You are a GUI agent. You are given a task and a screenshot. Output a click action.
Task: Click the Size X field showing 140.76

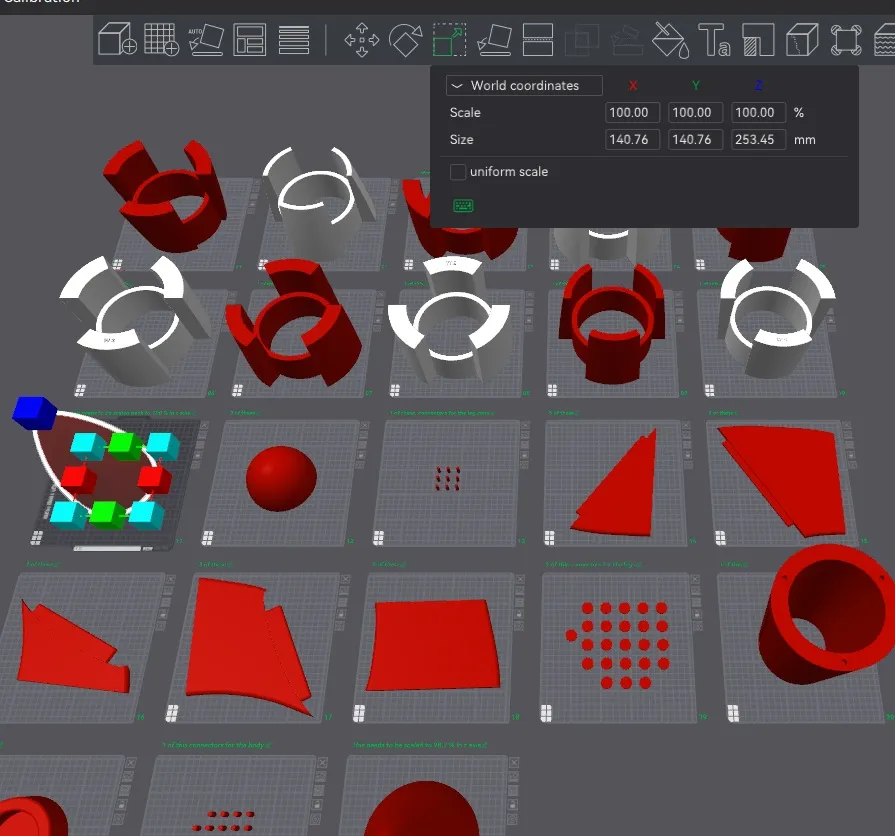[x=632, y=139]
